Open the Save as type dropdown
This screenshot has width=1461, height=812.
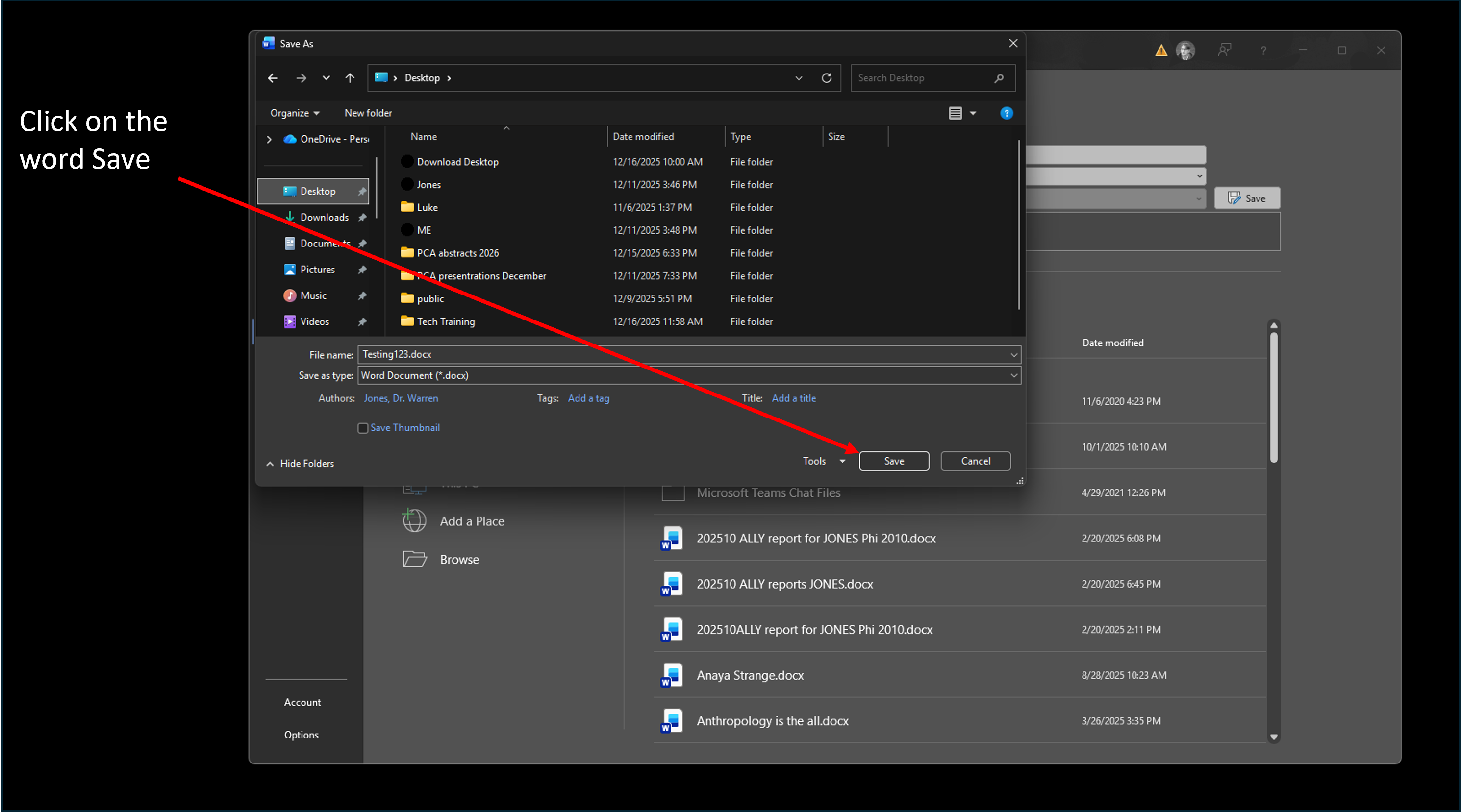pos(1013,375)
